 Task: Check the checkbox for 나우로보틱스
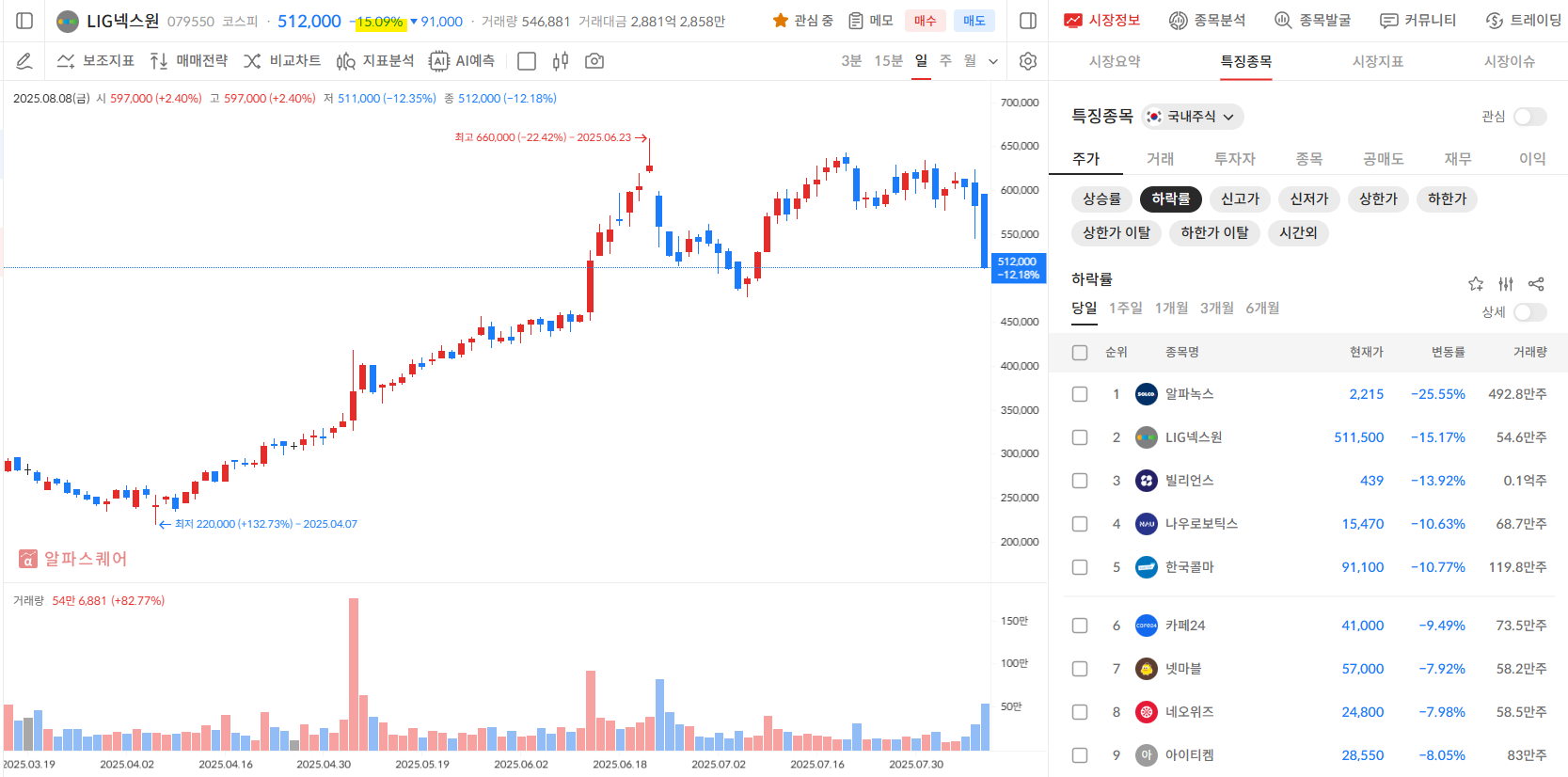tap(1080, 524)
